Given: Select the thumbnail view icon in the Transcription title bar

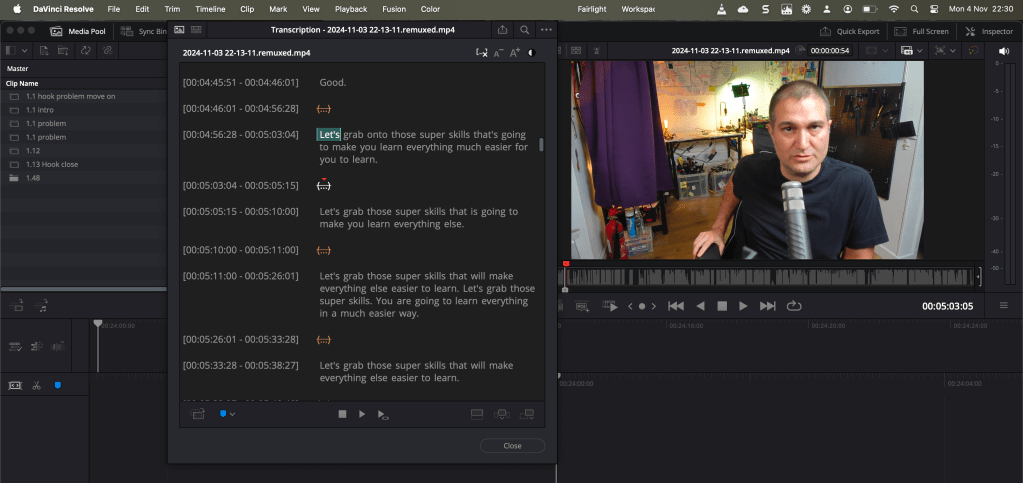Looking at the screenshot, I should (179, 30).
